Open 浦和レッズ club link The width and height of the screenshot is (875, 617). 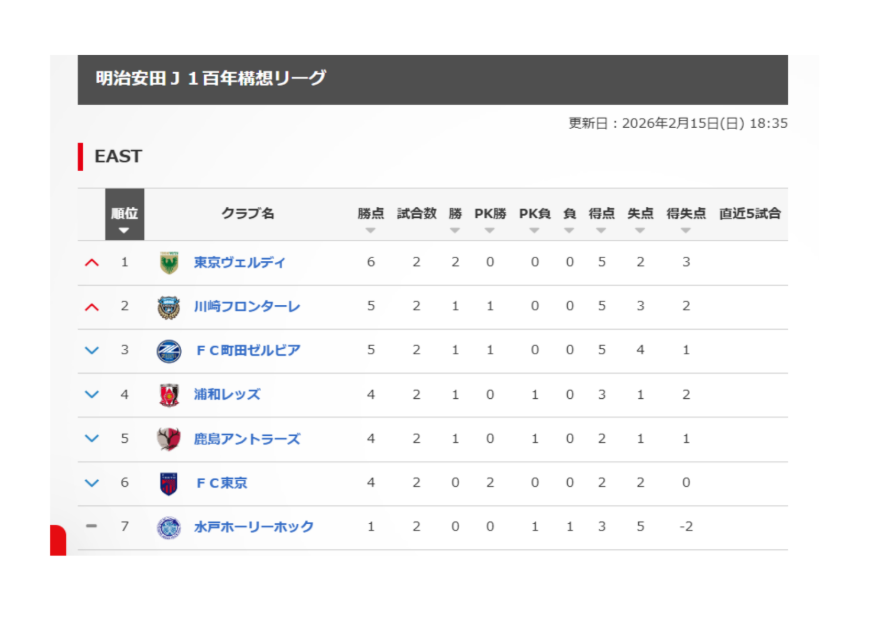point(227,395)
